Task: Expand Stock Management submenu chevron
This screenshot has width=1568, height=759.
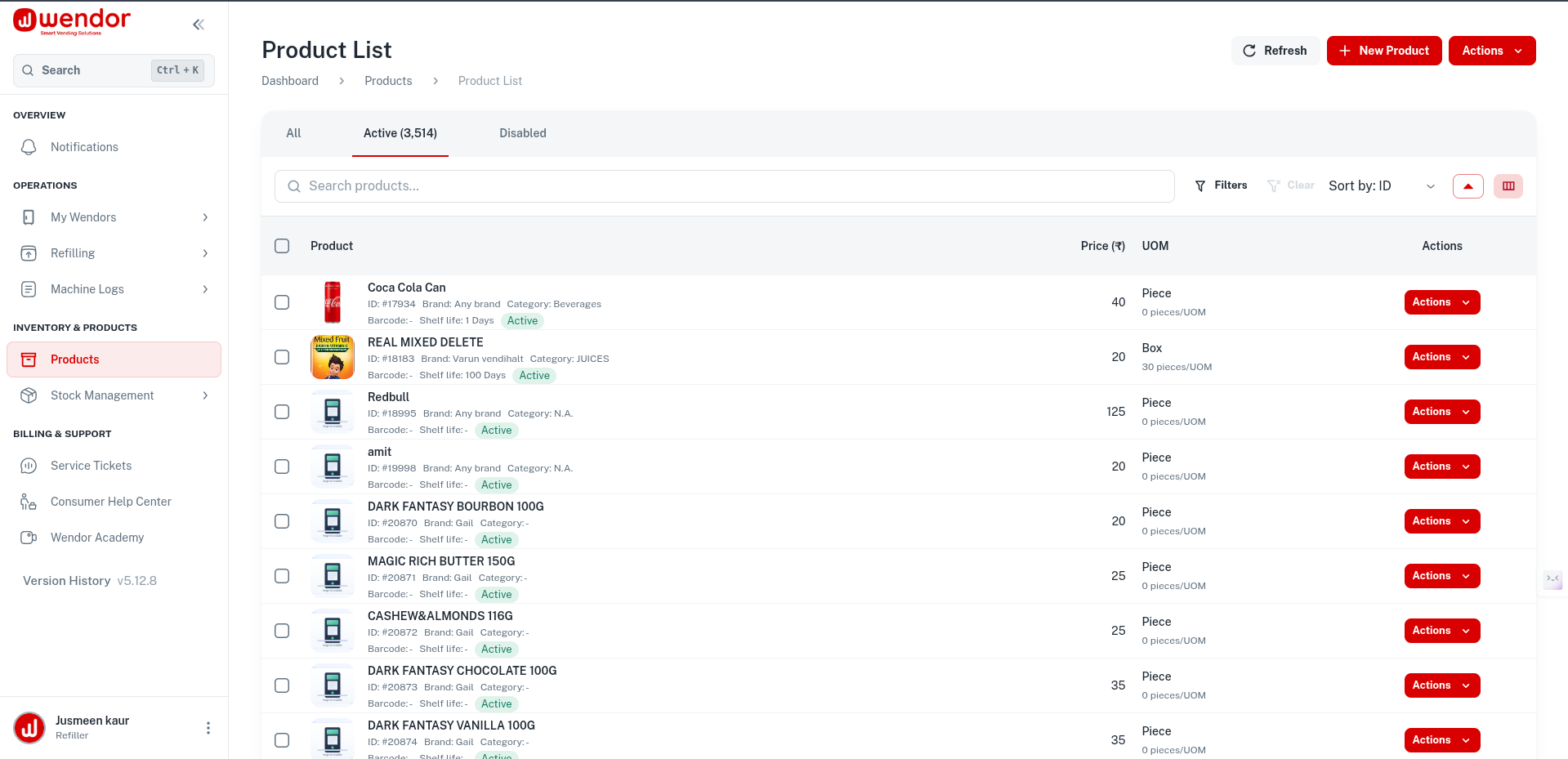Action: click(x=205, y=395)
